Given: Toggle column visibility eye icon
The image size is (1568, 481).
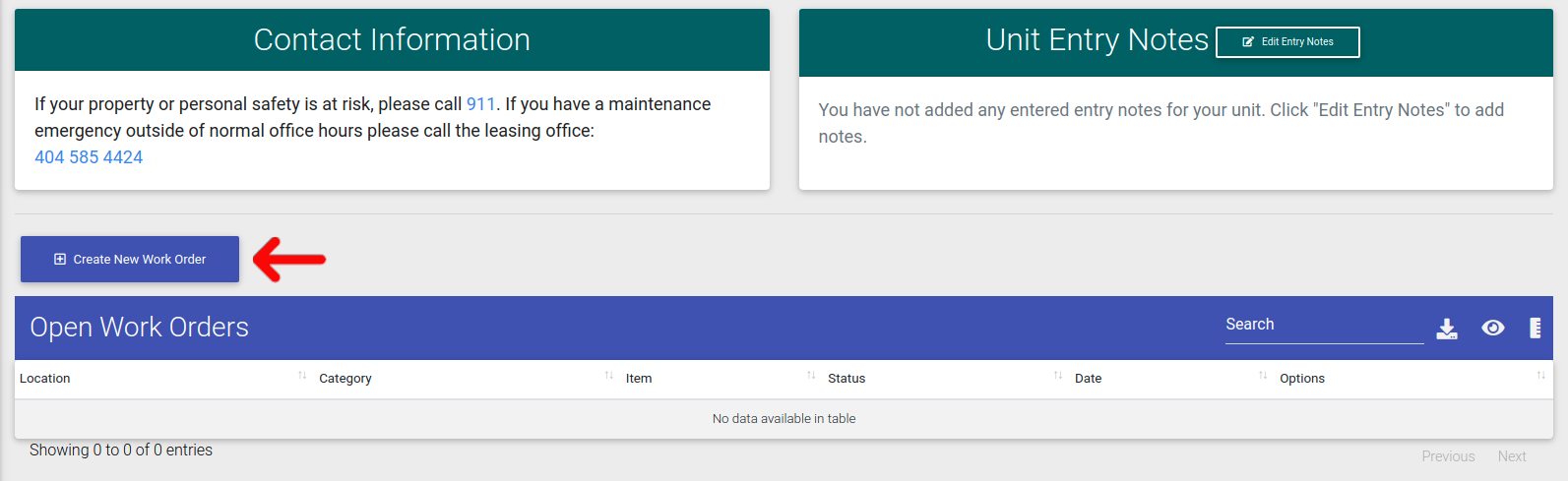Looking at the screenshot, I should [1492, 329].
